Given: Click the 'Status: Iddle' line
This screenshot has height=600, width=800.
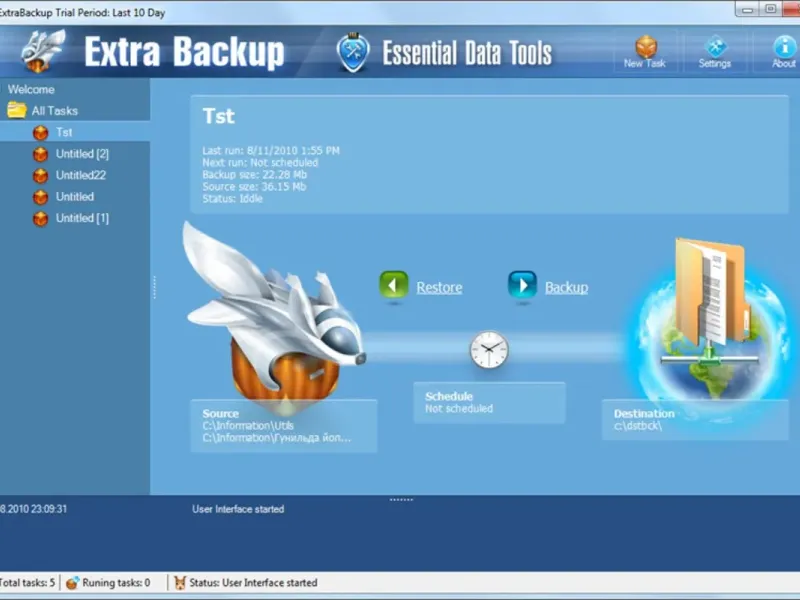Looking at the screenshot, I should click(x=233, y=198).
